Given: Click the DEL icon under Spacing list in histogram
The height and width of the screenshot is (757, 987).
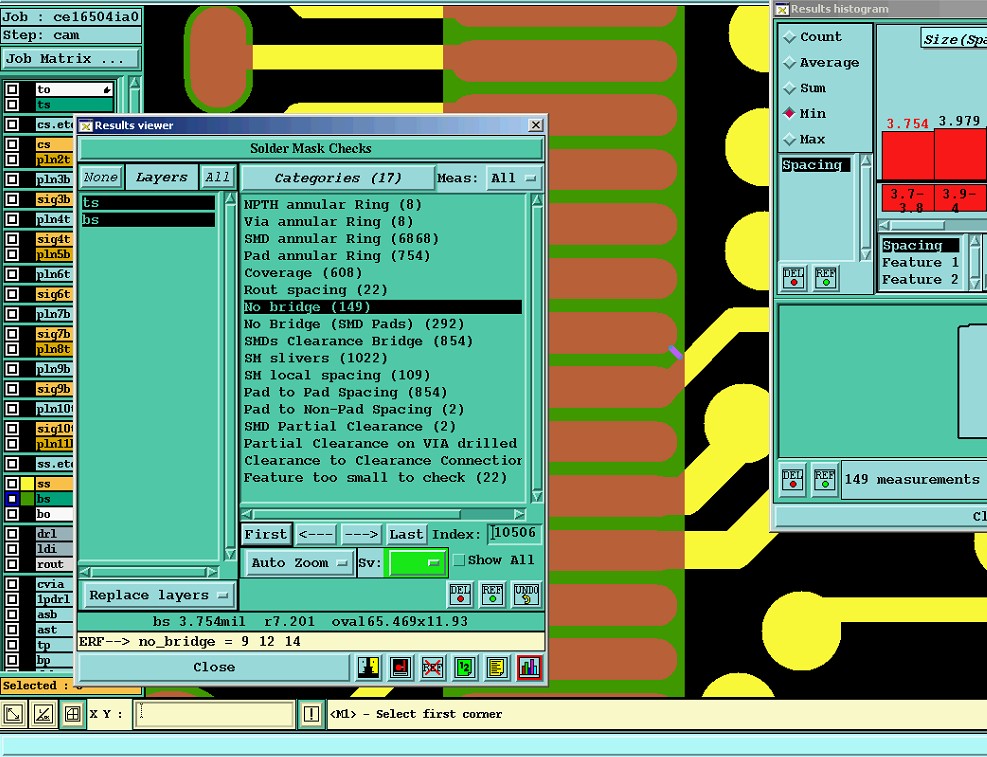Looking at the screenshot, I should coord(794,278).
